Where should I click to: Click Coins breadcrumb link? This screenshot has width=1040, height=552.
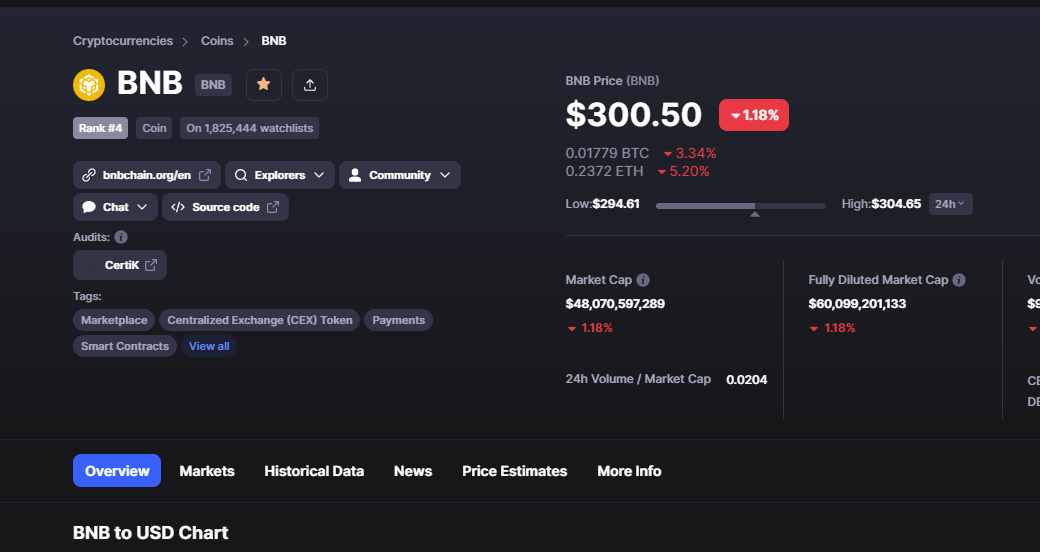click(x=217, y=41)
